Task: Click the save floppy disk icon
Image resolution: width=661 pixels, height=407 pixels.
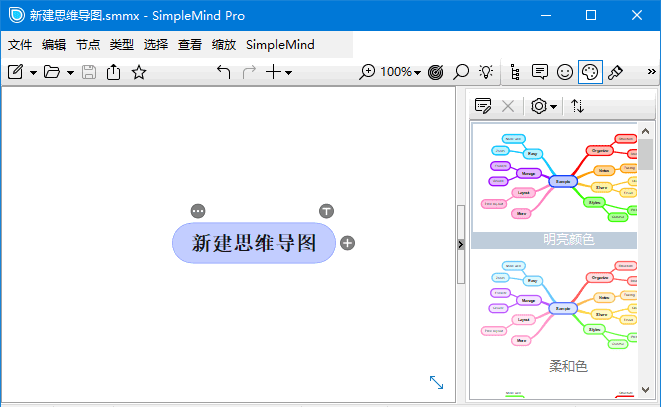Action: point(89,72)
